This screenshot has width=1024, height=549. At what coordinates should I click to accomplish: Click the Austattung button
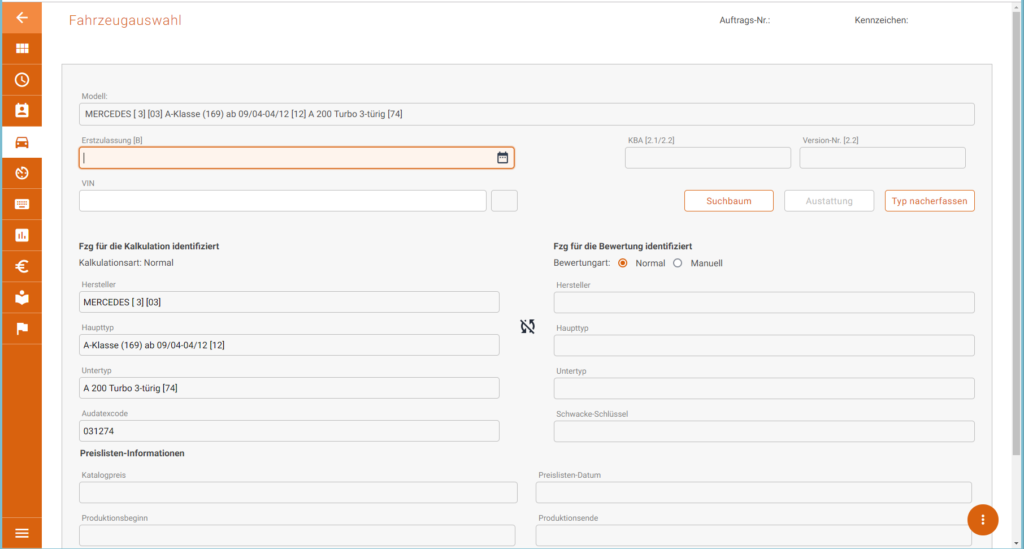tap(829, 201)
